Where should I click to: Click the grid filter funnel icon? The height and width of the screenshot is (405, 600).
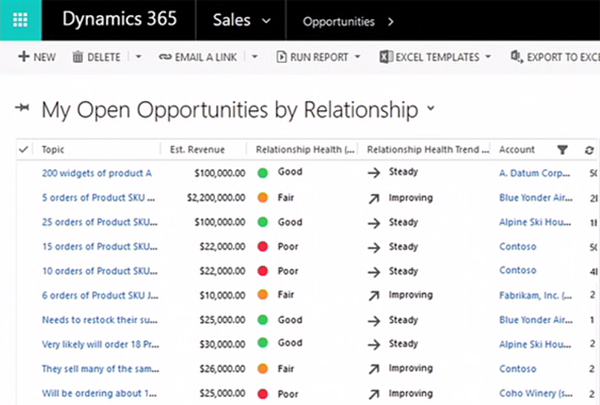(x=562, y=150)
